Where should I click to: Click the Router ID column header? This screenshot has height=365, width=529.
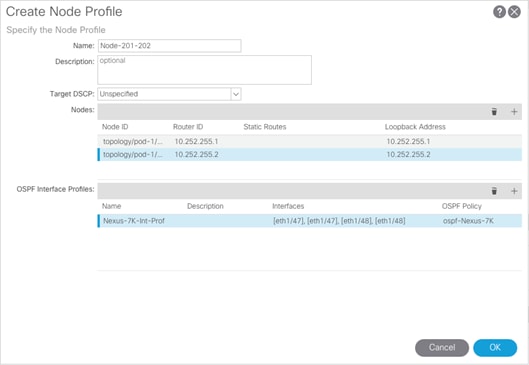point(188,127)
